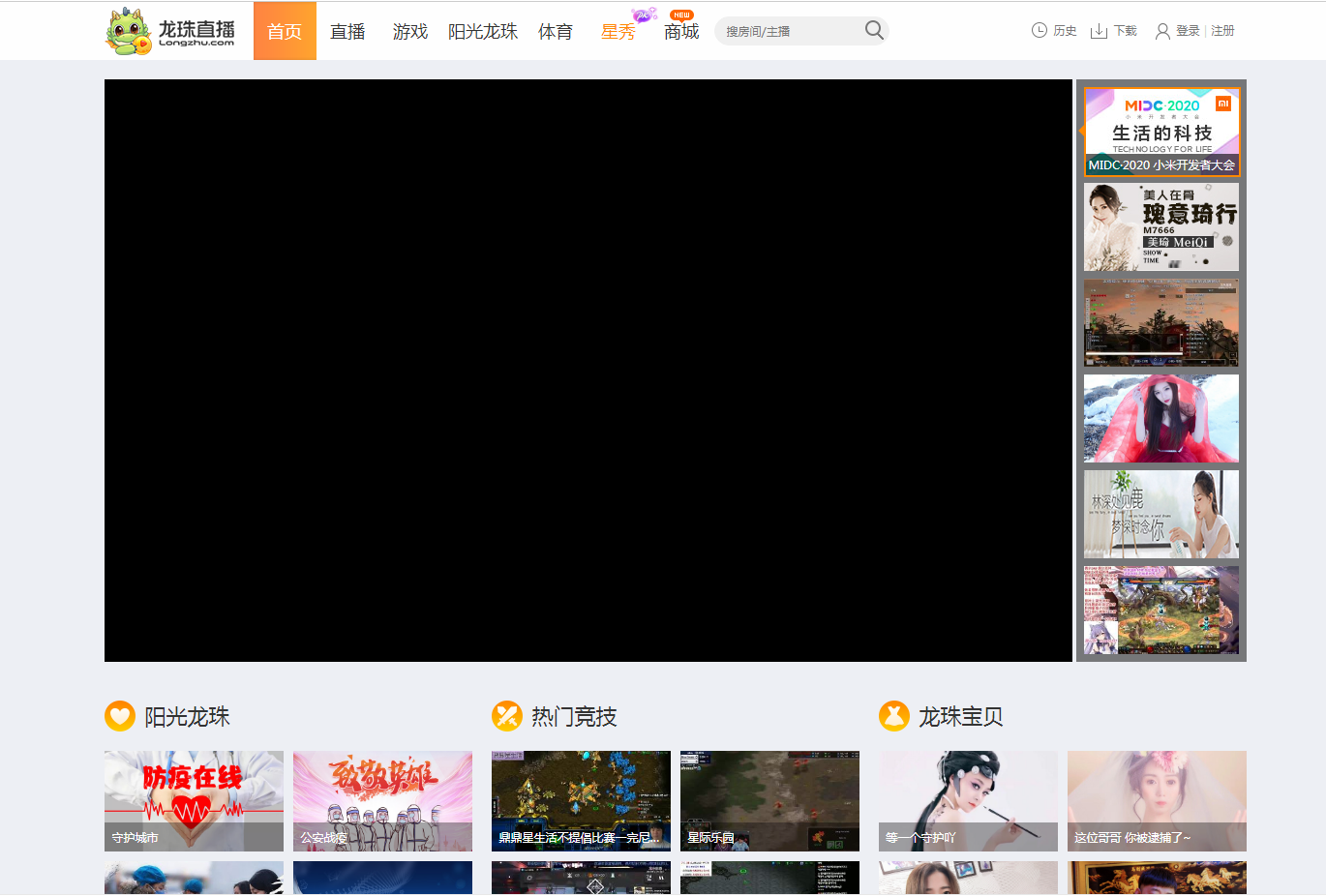Open the 防疫在线 守护城市 thumbnail
The image size is (1326, 896).
(x=194, y=800)
